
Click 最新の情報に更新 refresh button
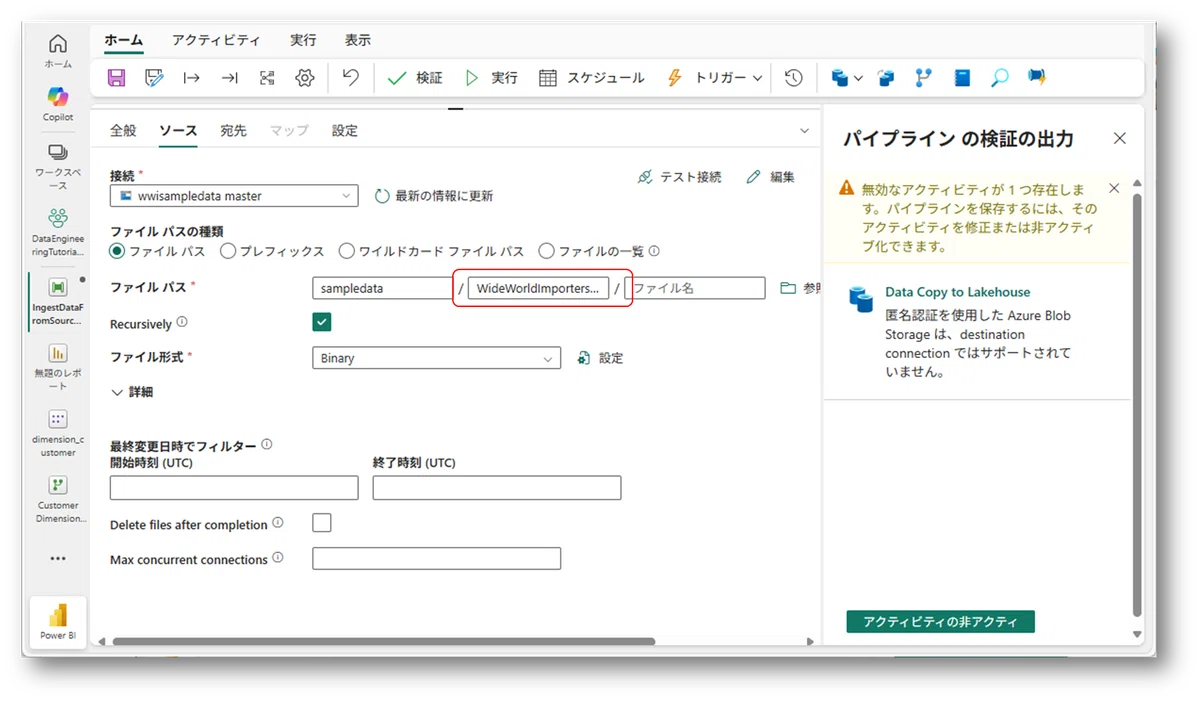click(x=434, y=196)
